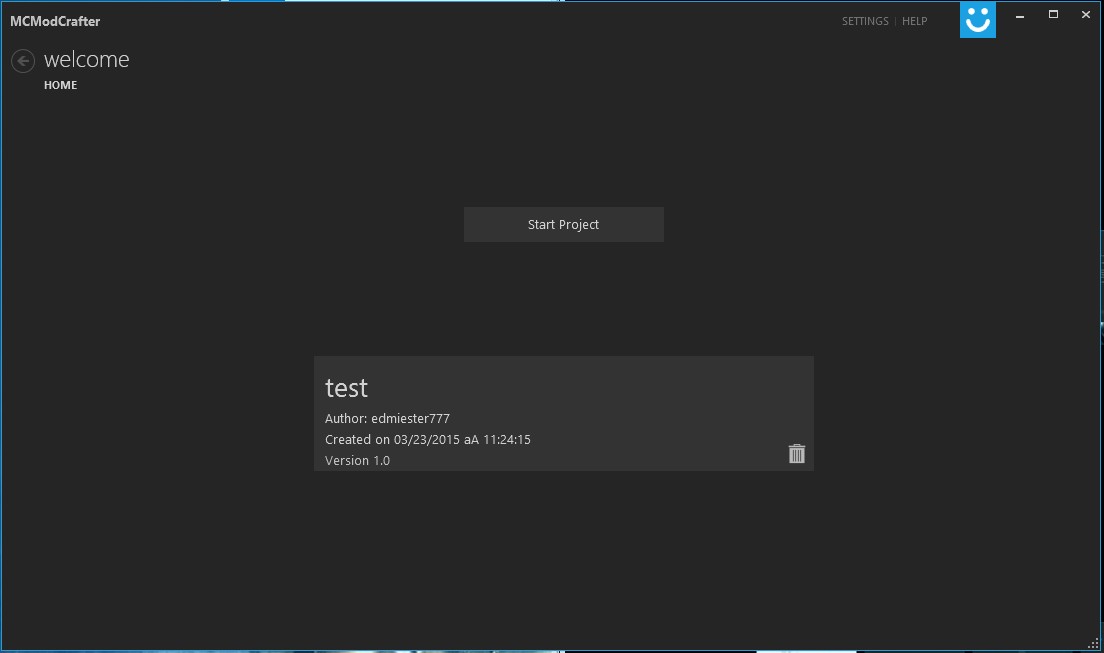Open the project titled test
Image resolution: width=1104 pixels, height=653 pixels.
click(347, 388)
